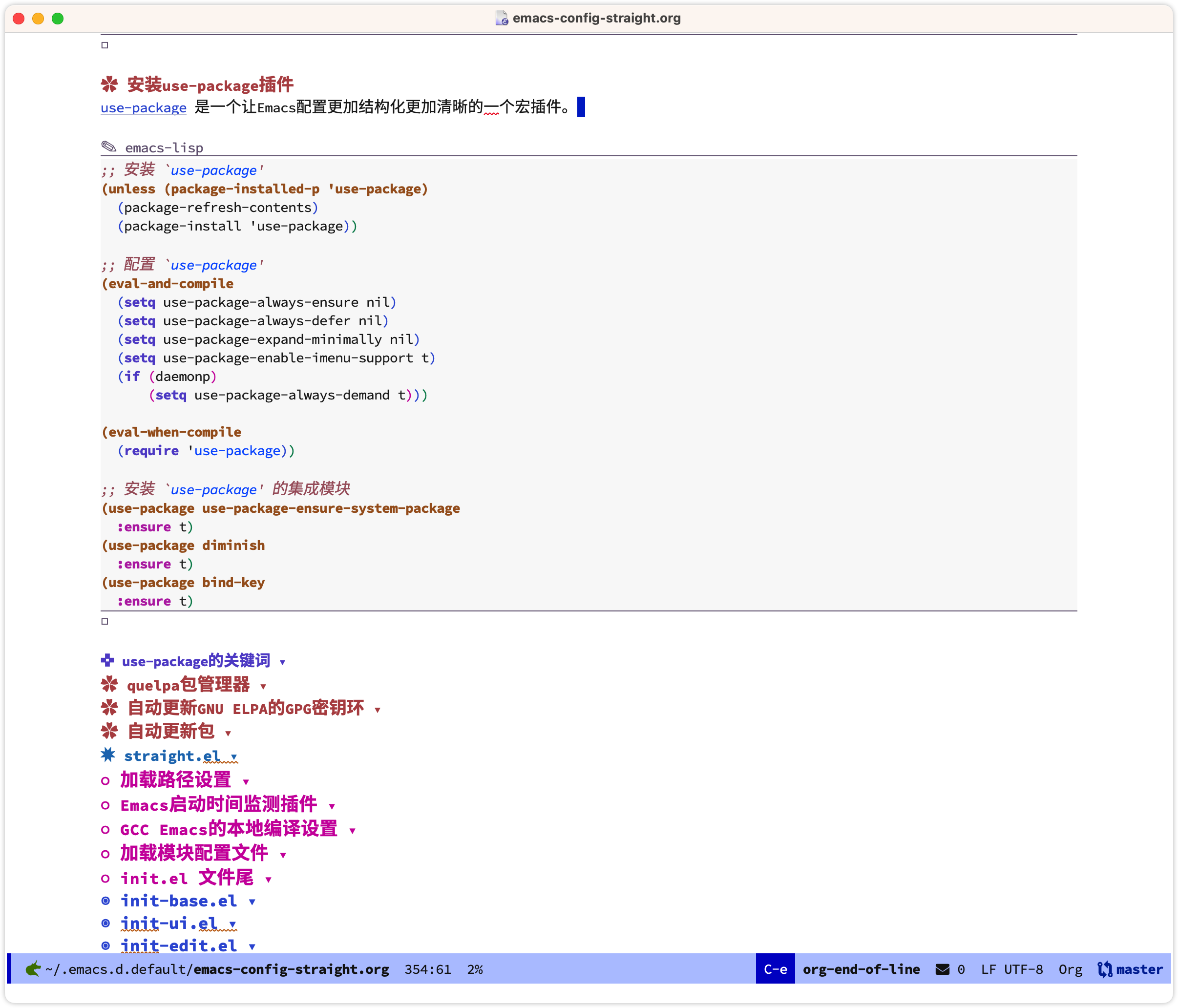Viewport: 1178px width, 1008px height.
Task: Click the (use-package diminish line
Action: click(183, 546)
